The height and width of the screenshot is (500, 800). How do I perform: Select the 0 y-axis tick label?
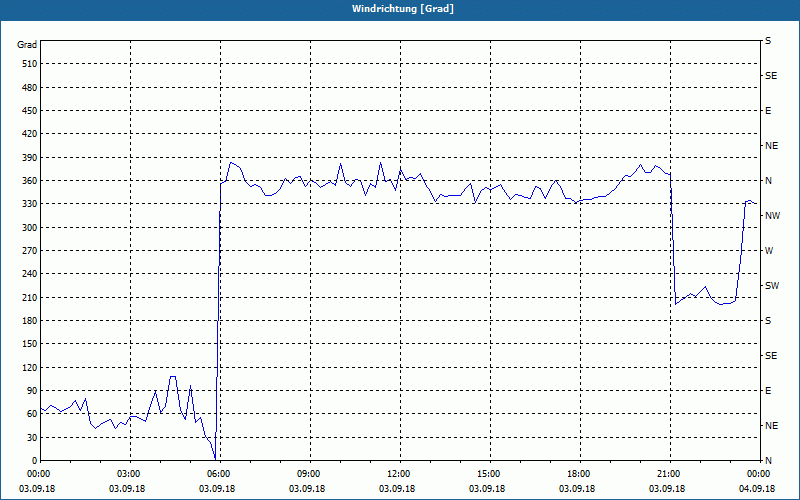click(x=34, y=461)
